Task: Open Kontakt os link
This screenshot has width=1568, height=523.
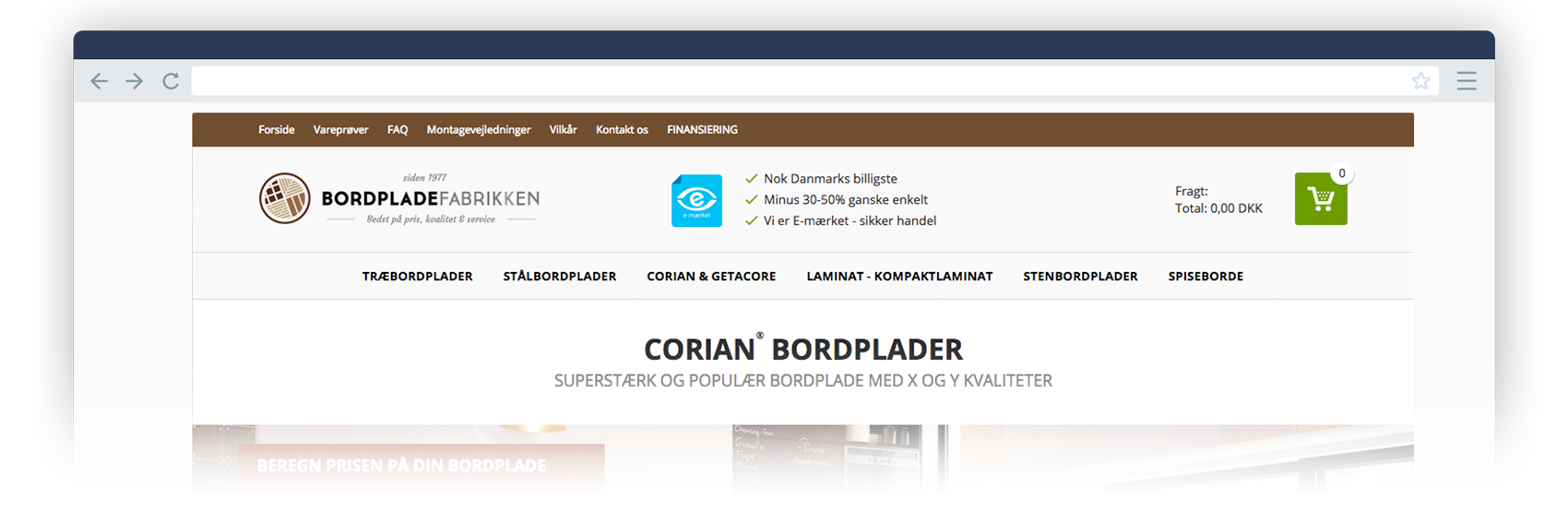Action: coord(622,130)
